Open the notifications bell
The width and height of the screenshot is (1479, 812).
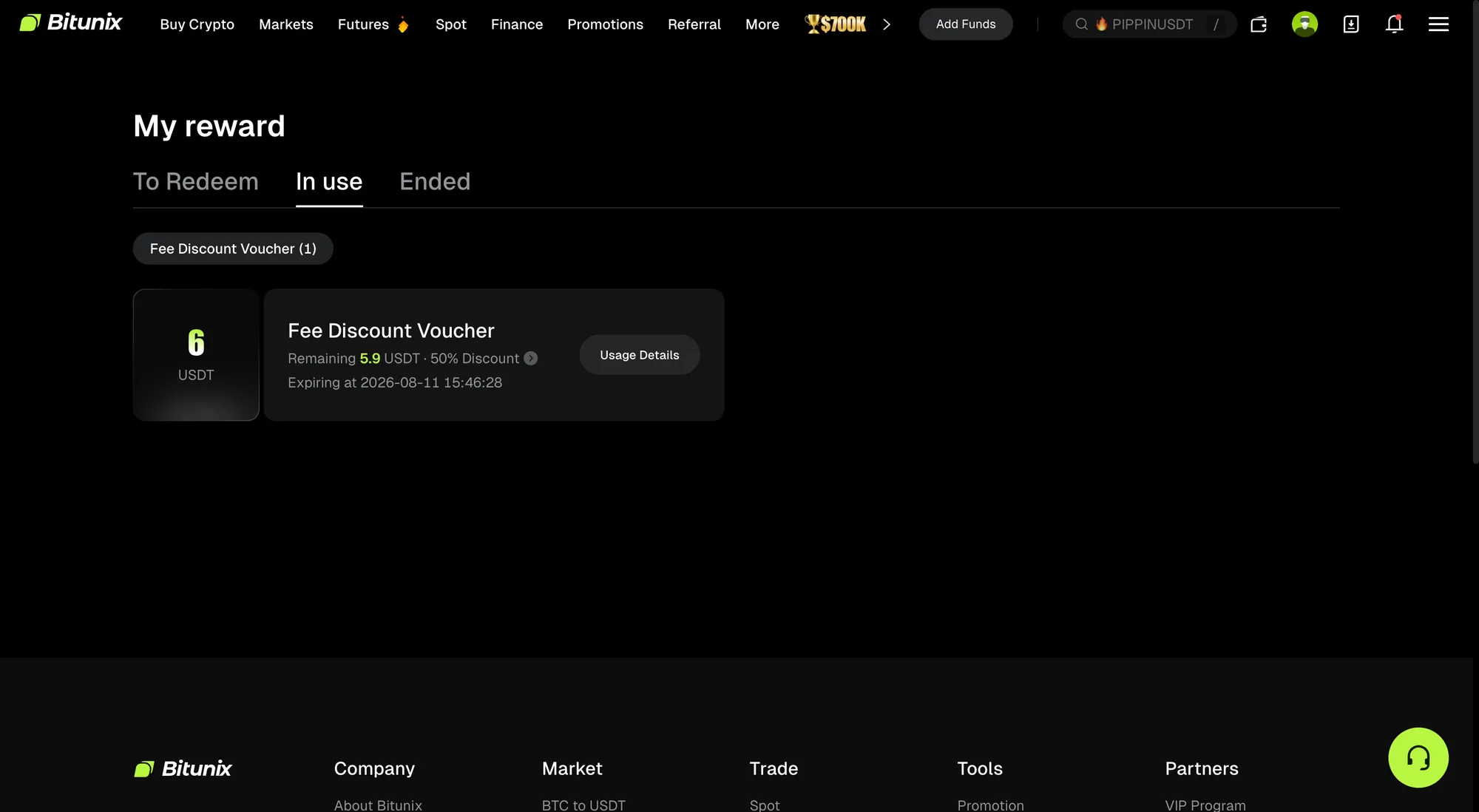[x=1394, y=24]
